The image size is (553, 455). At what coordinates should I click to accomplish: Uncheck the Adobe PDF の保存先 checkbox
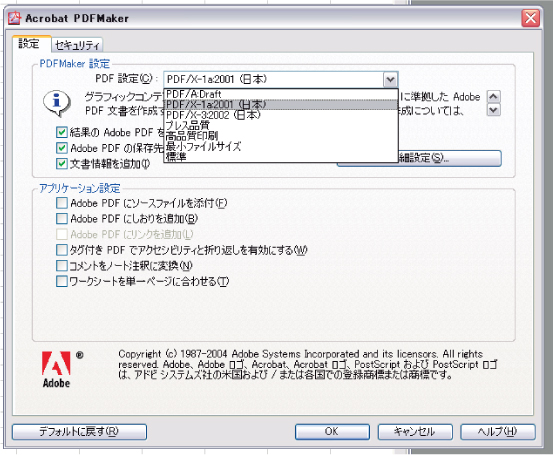(x=62, y=148)
